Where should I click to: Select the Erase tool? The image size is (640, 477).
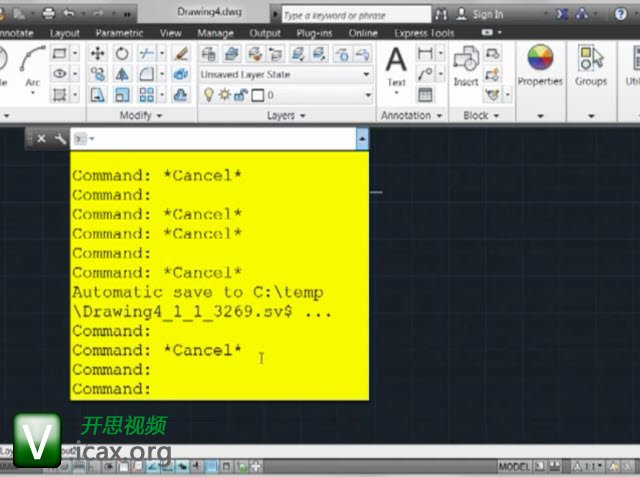[x=180, y=53]
